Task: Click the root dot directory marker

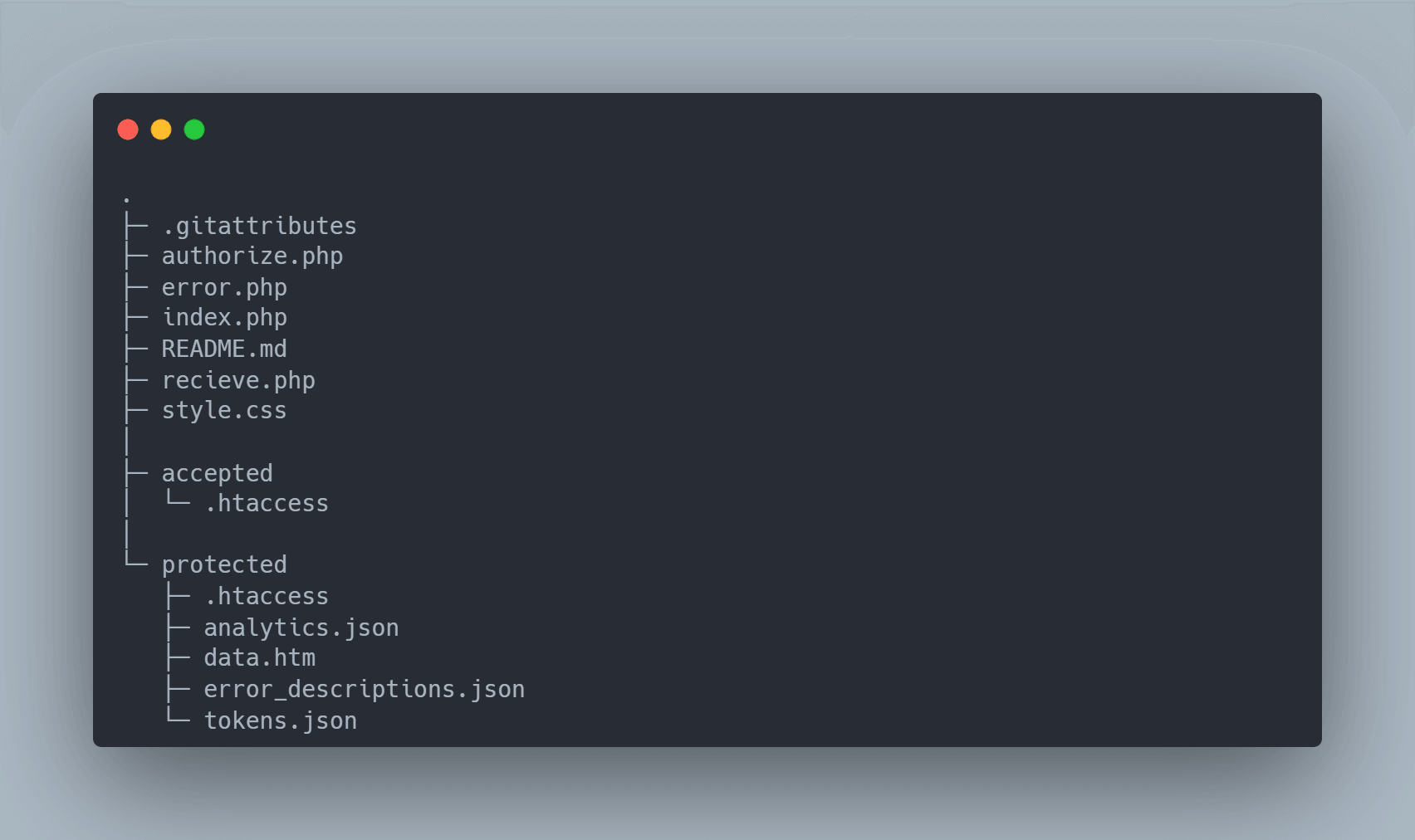Action: (126, 200)
